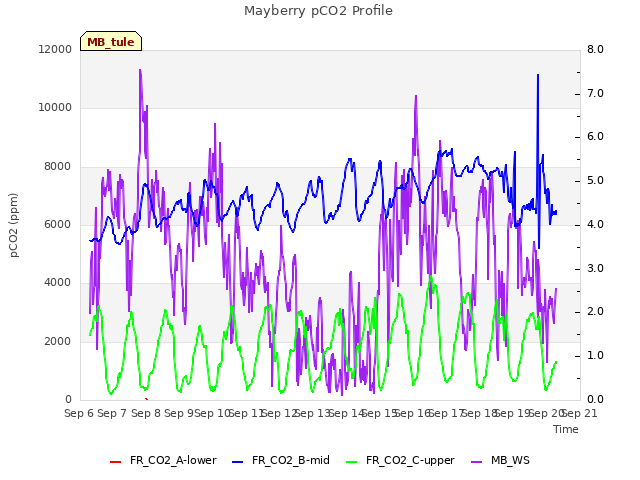Viewport: 640px width, 480px height.
Task: Click the Sep 8 date tick label
Action: [x=146, y=413]
